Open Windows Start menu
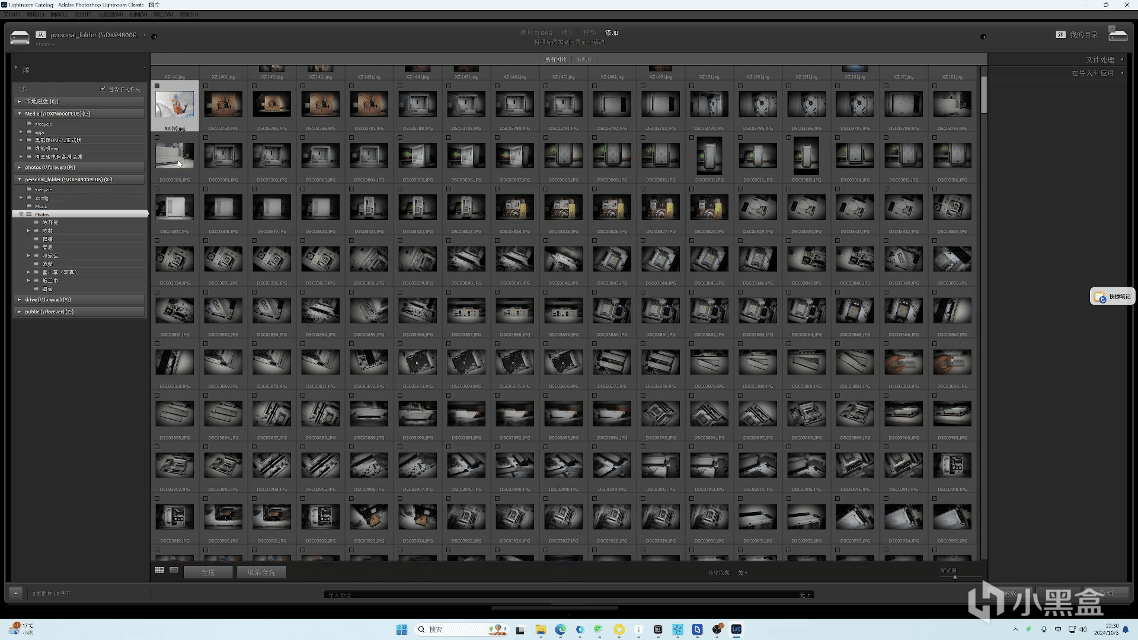1138x640 pixels. 401,629
